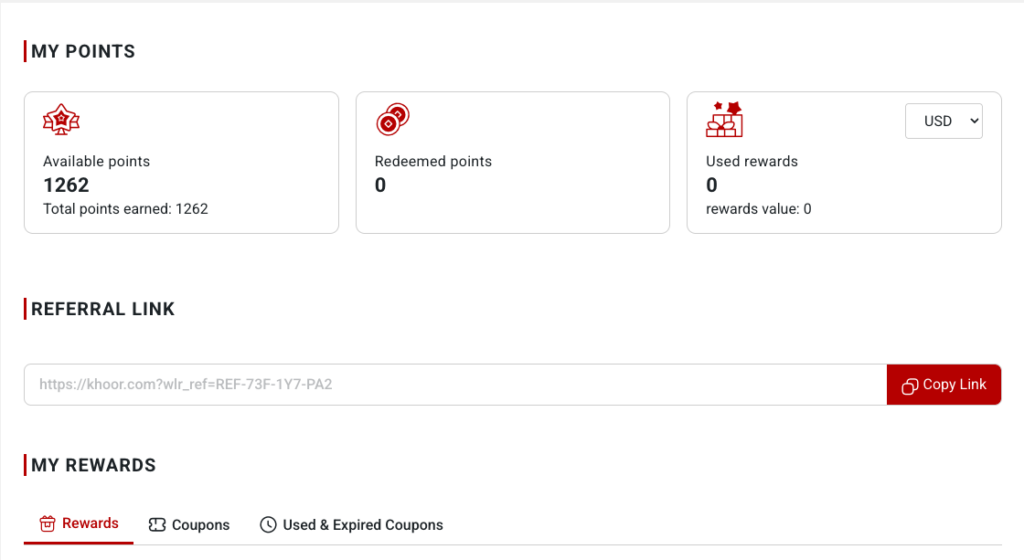This screenshot has height=560, width=1024.
Task: Click the clock icon beside Used & Expired Coupons
Action: (268, 525)
